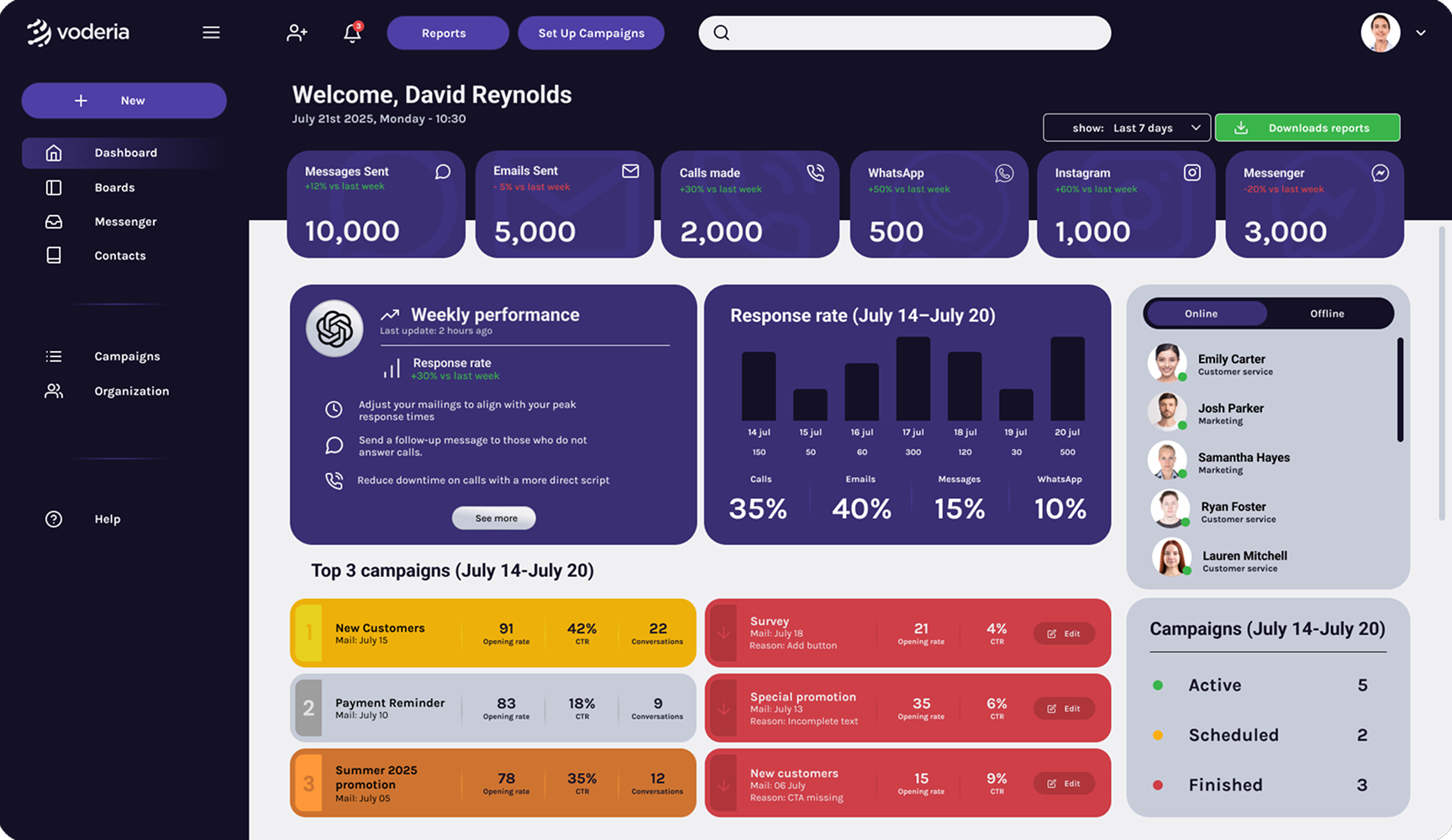1452x840 pixels.
Task: Open the notifications bell
Action: [352, 33]
